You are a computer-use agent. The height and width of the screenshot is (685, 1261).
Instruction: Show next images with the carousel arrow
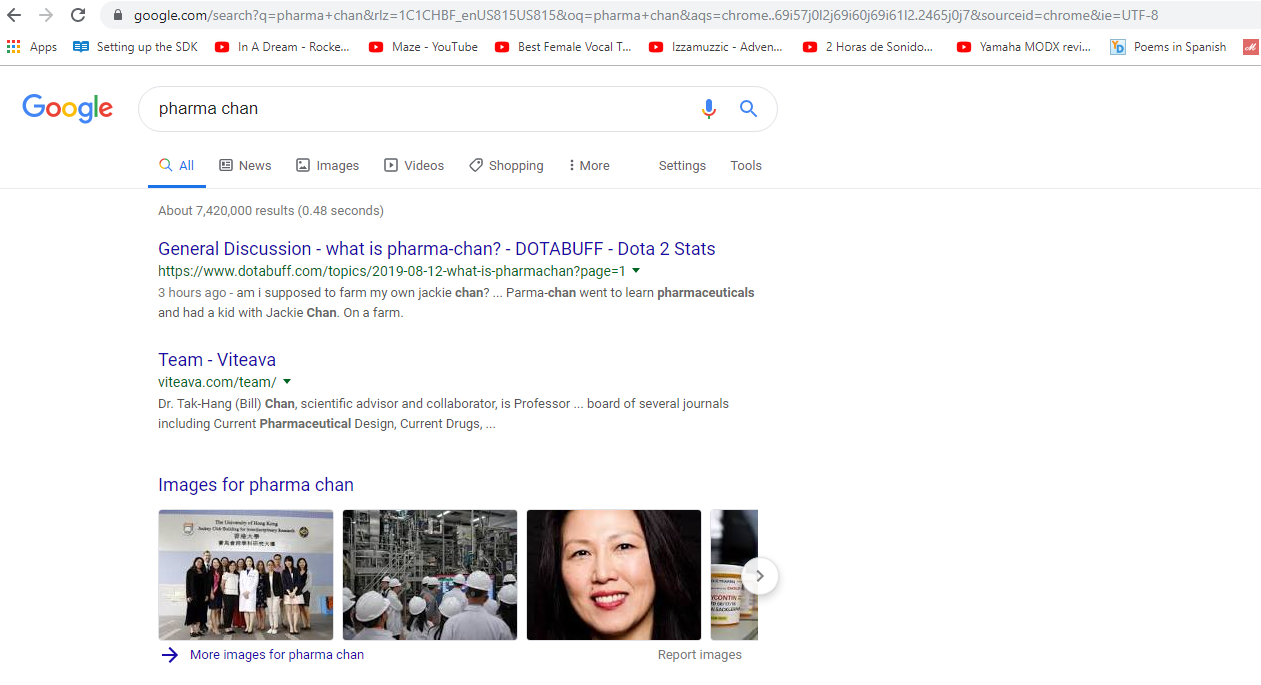(x=760, y=576)
